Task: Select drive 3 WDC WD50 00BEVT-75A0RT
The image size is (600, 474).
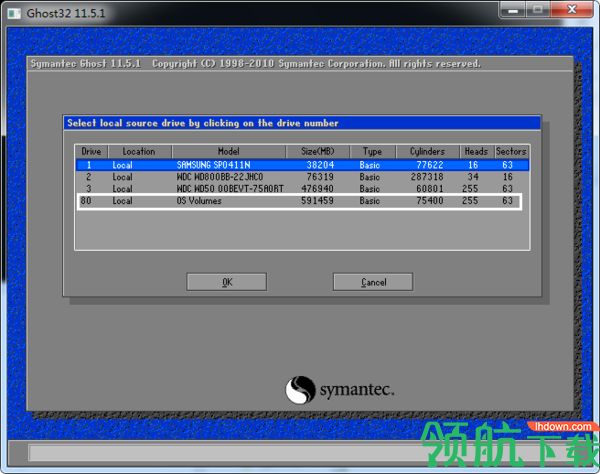Action: click(302, 189)
